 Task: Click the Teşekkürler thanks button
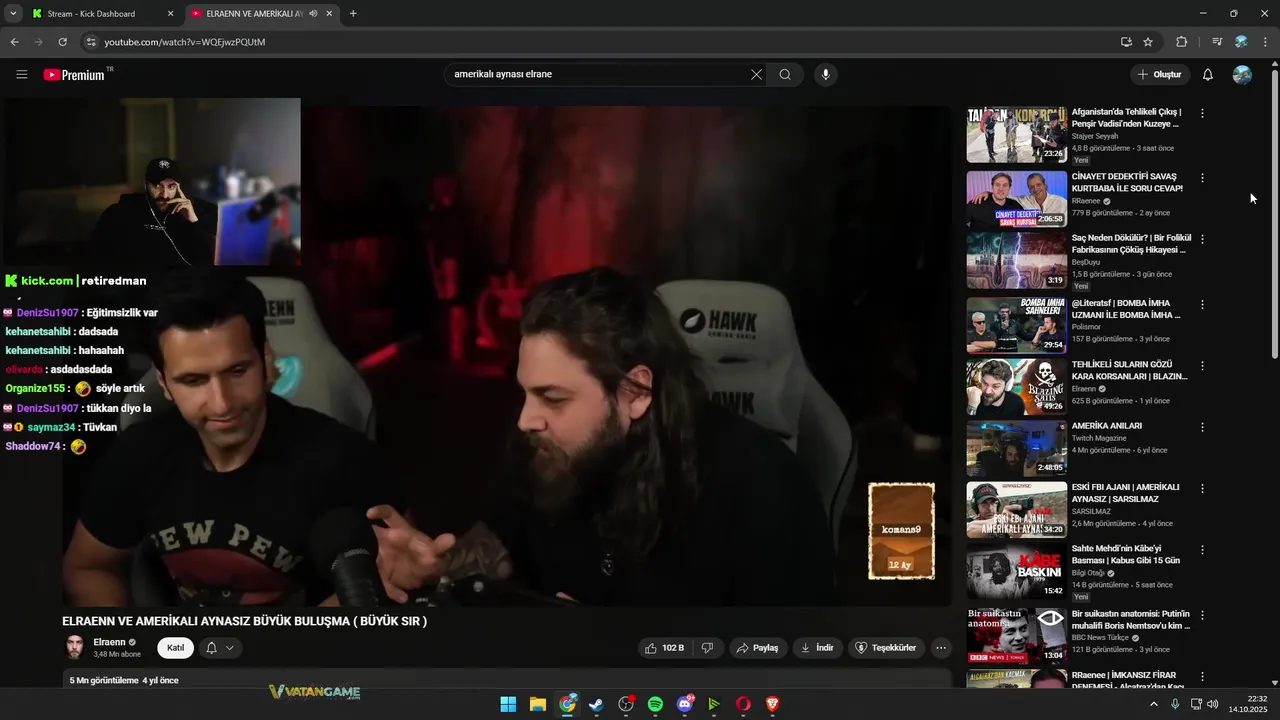pos(885,648)
